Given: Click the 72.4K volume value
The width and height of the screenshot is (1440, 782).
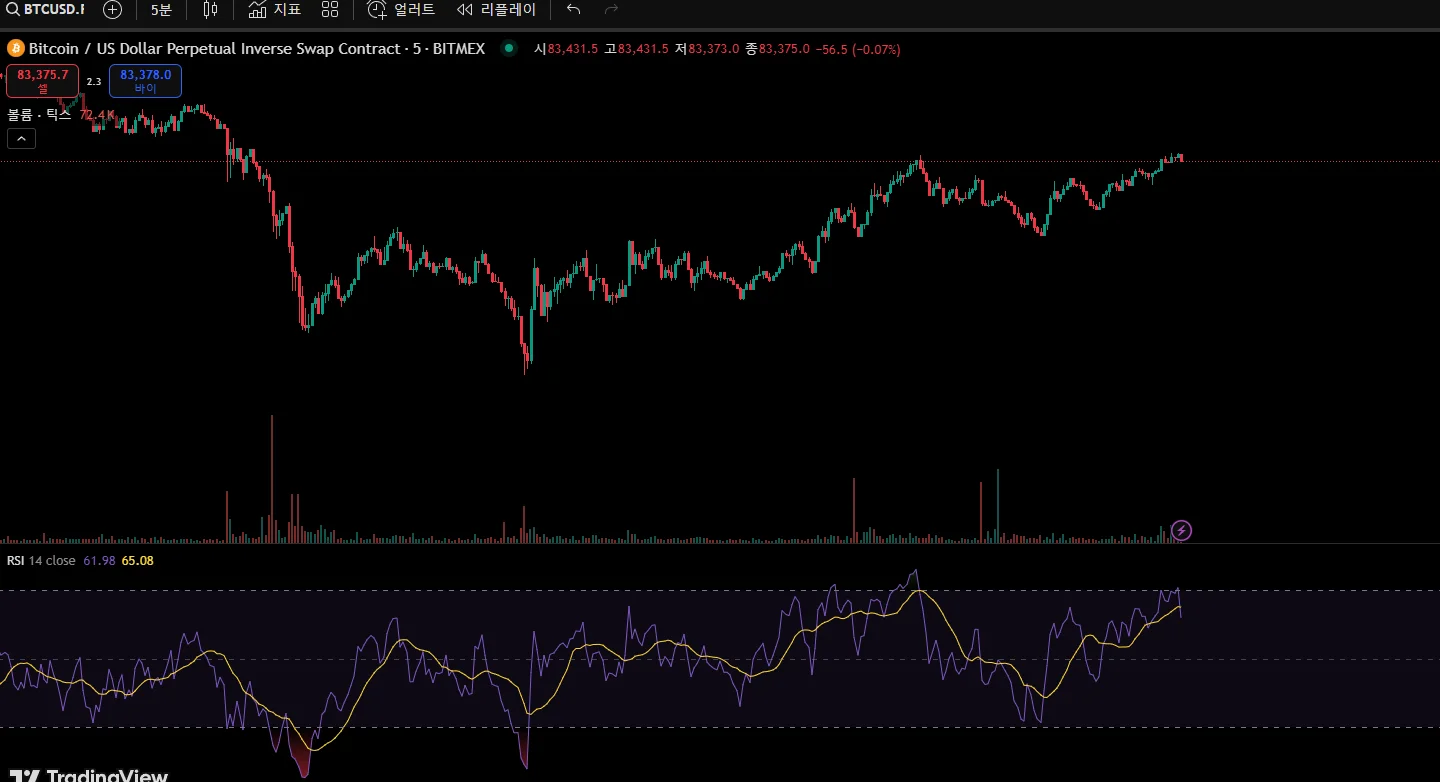Looking at the screenshot, I should pos(97,115).
